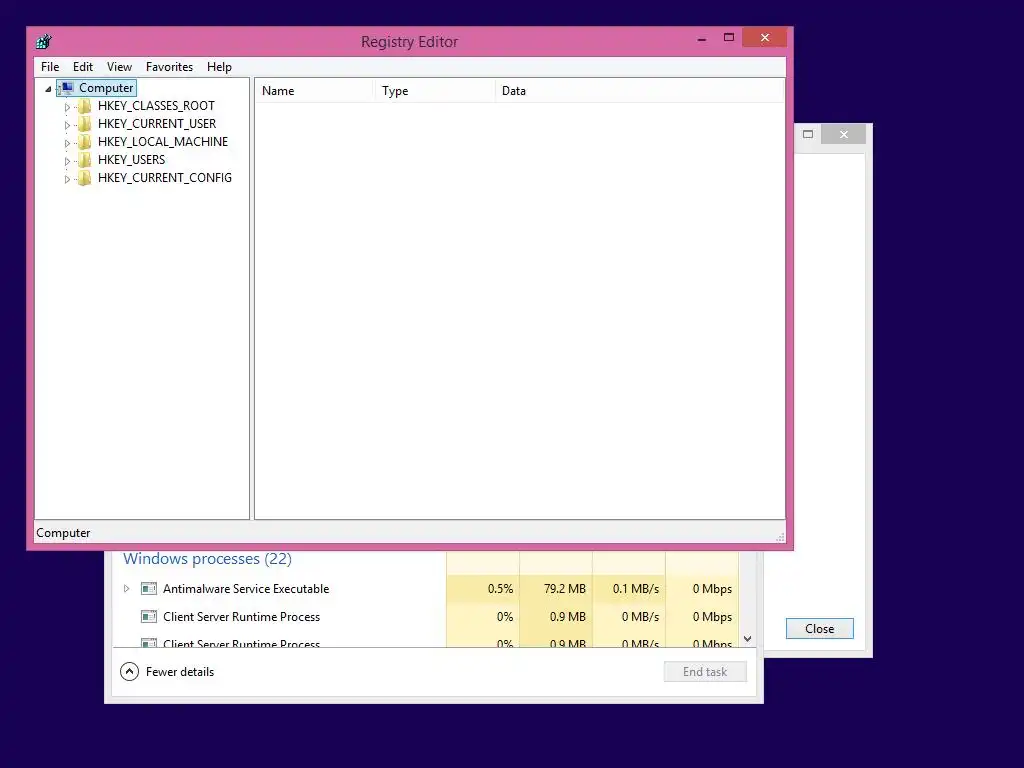Maximize the Registry Editor window
The height and width of the screenshot is (768, 1024).
tap(729, 38)
